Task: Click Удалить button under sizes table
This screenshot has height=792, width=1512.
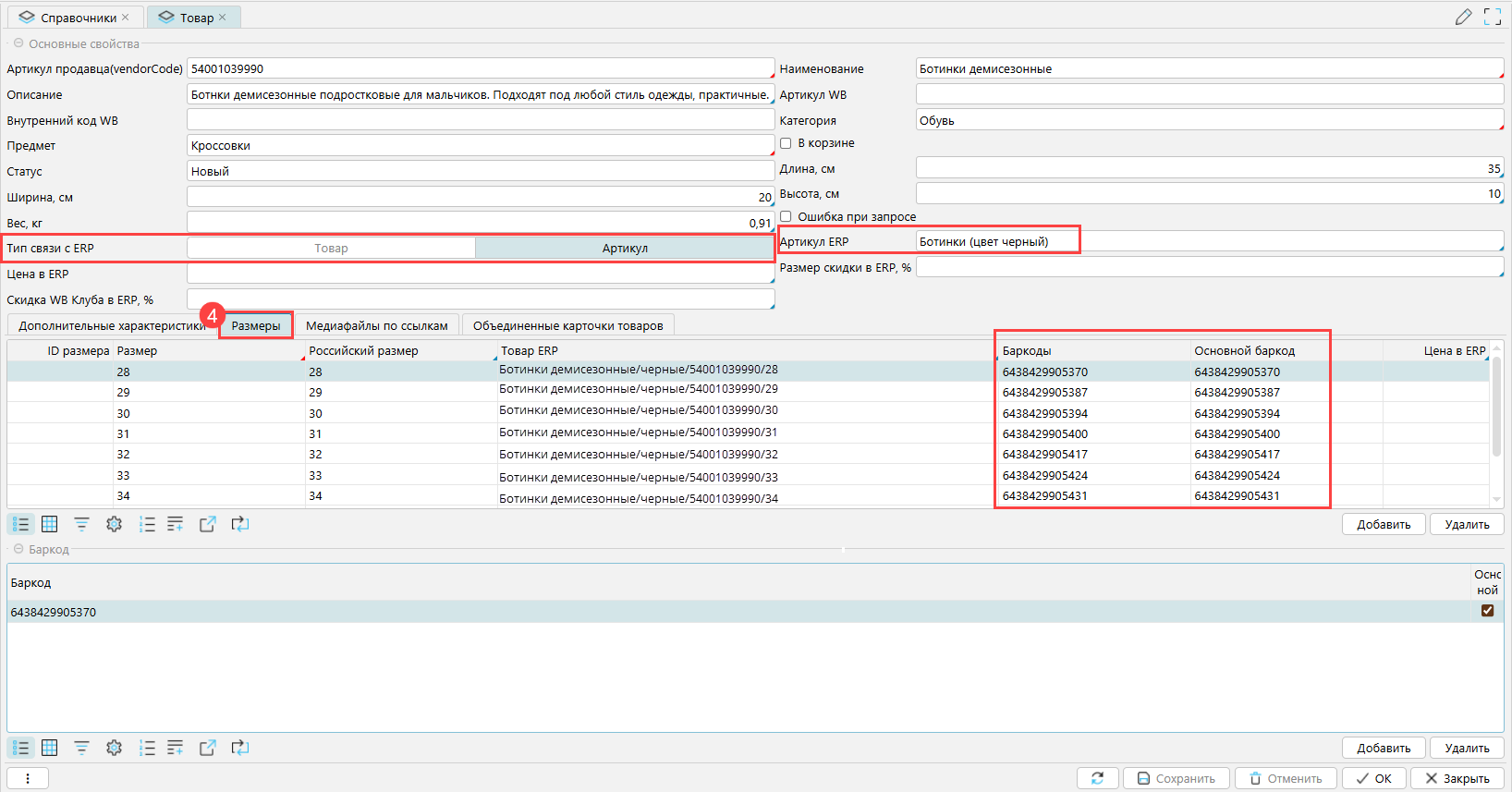Action: (1467, 524)
